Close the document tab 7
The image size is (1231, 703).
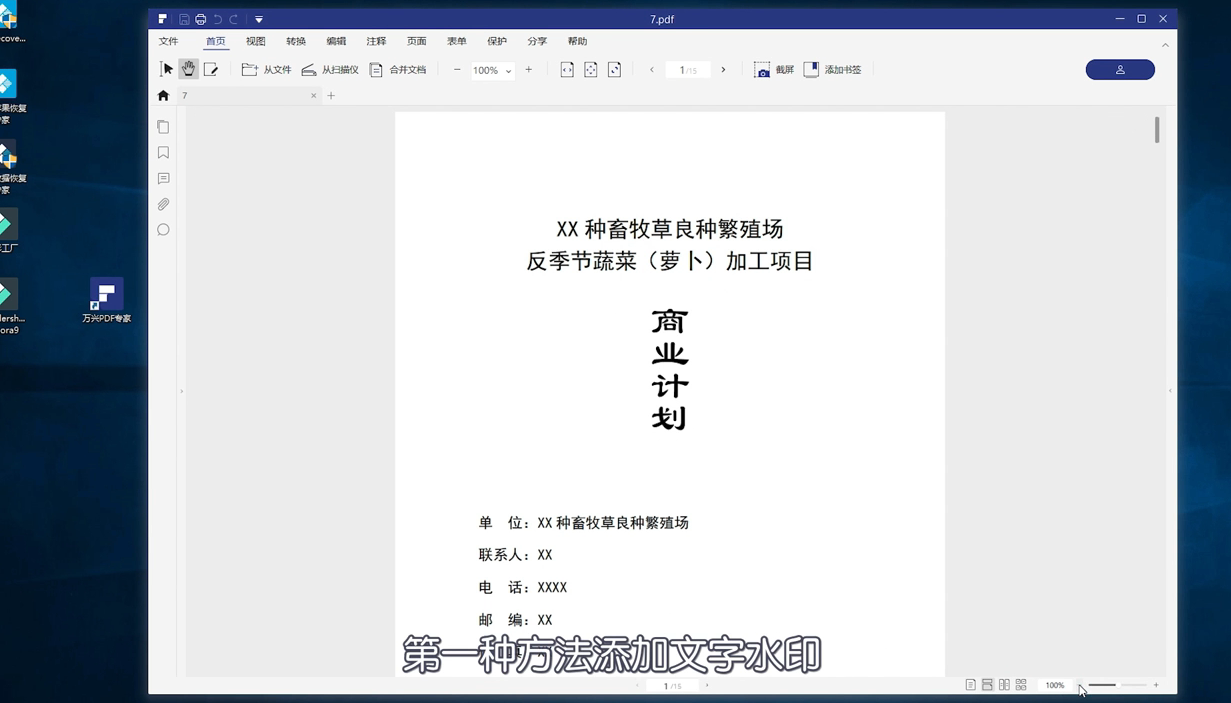click(x=313, y=96)
